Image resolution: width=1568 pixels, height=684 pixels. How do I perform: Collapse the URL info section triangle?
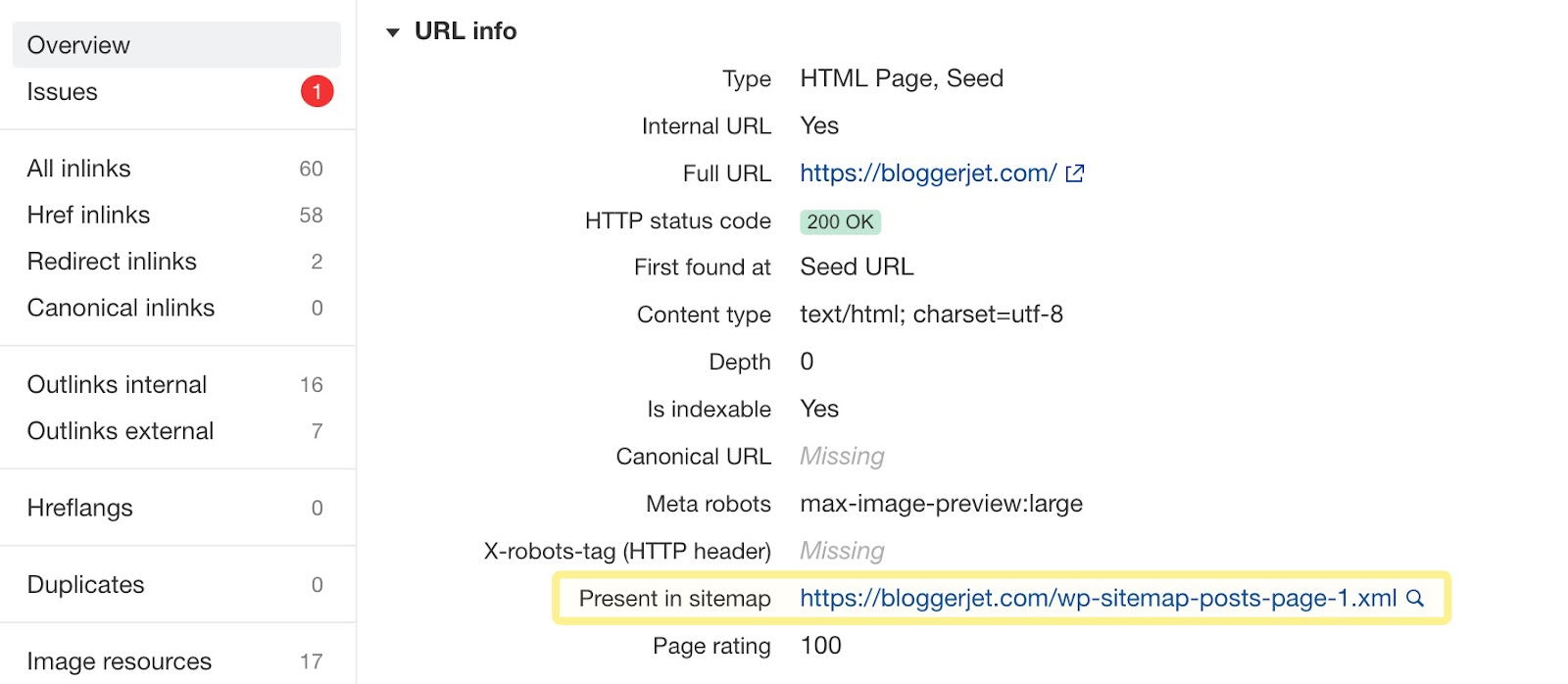click(394, 30)
